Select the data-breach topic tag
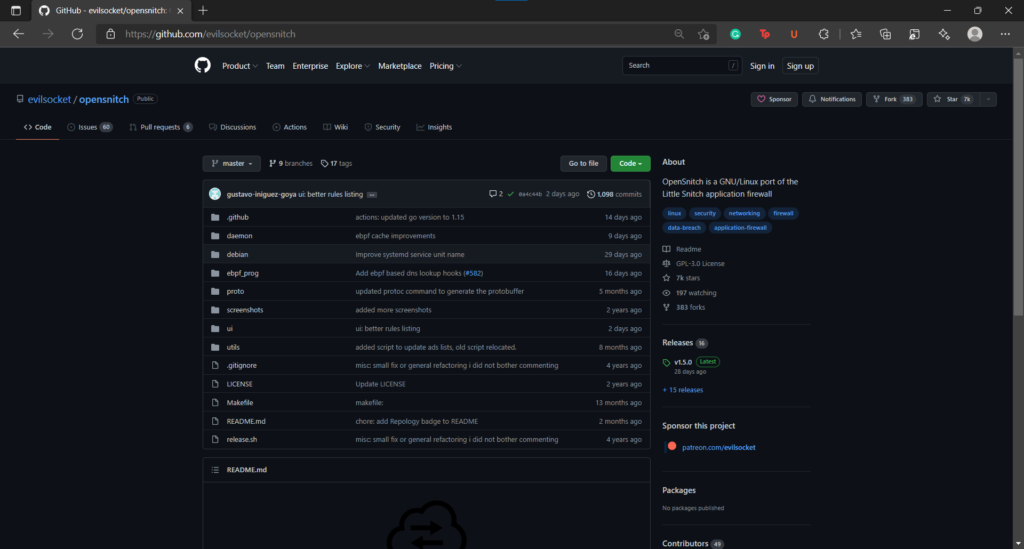This screenshot has height=549, width=1024. coord(684,228)
